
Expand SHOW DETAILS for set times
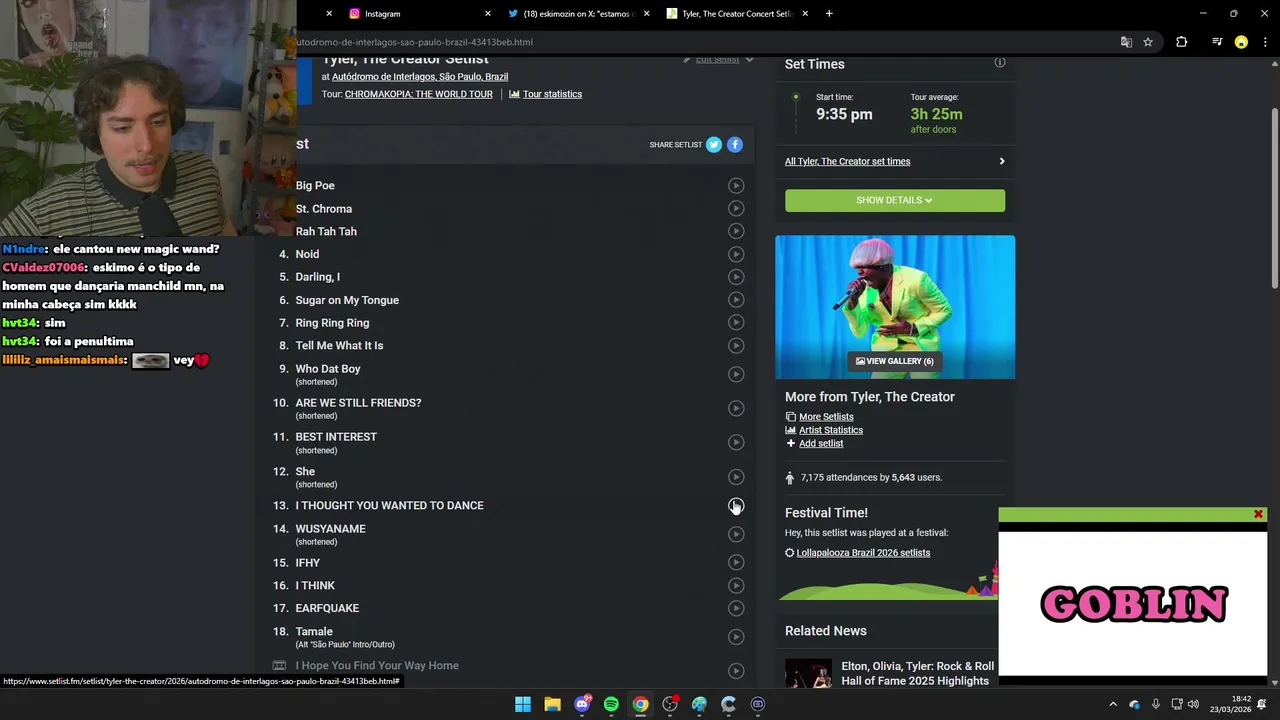tap(895, 200)
